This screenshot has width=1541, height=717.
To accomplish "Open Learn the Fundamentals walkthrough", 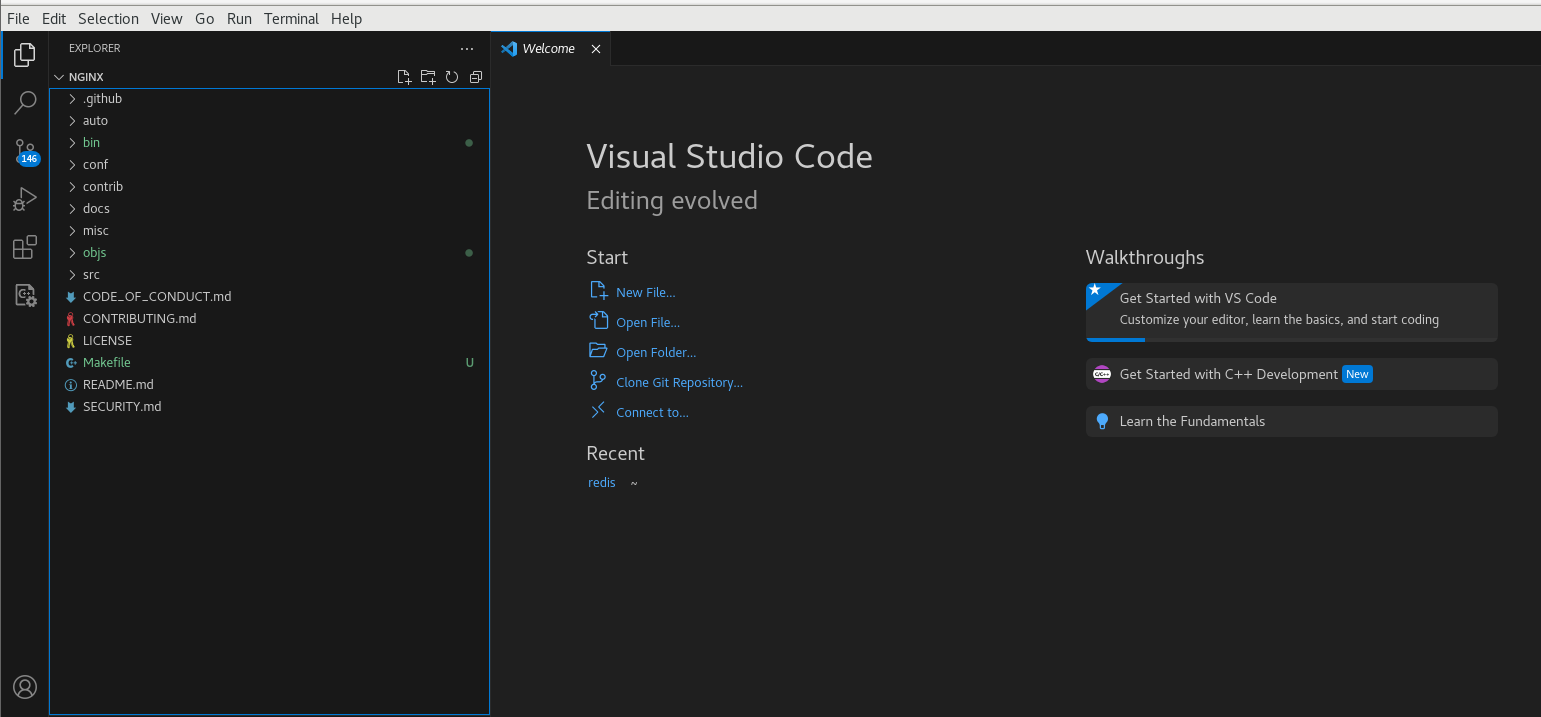I will (x=1291, y=421).
